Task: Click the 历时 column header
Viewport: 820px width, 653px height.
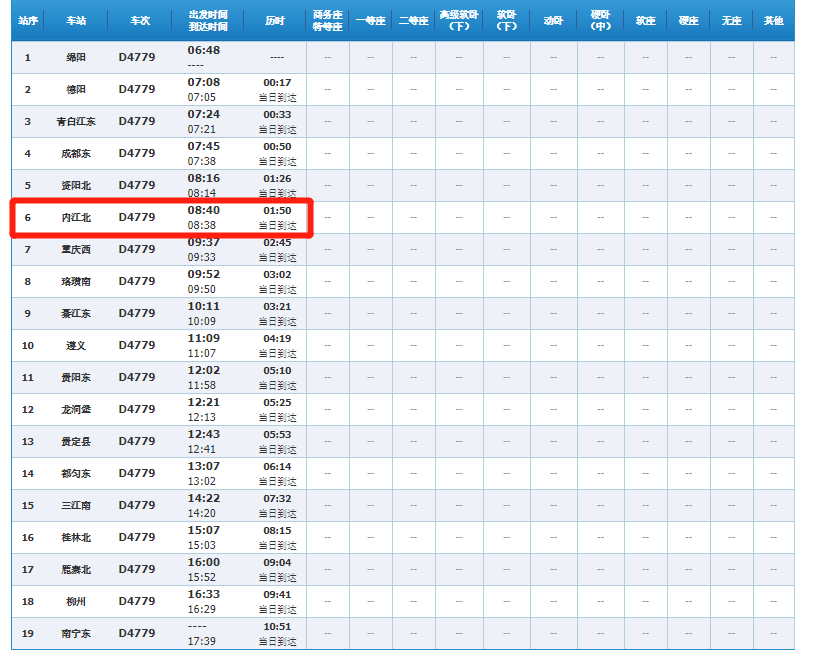Action: (x=276, y=21)
